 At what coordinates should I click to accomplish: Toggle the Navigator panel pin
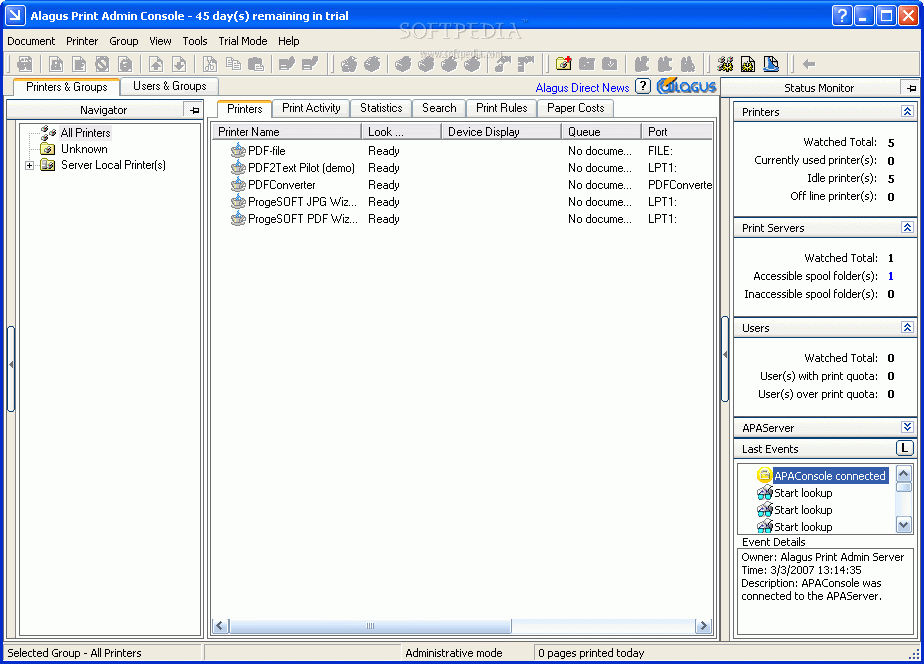[x=194, y=110]
